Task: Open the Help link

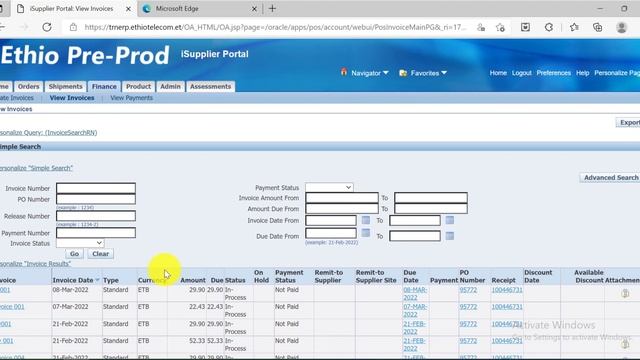Action: [582, 73]
